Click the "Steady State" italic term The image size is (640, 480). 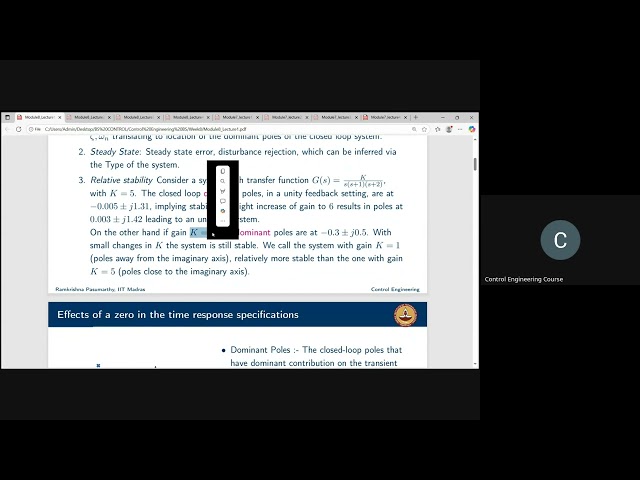click(x=115, y=152)
